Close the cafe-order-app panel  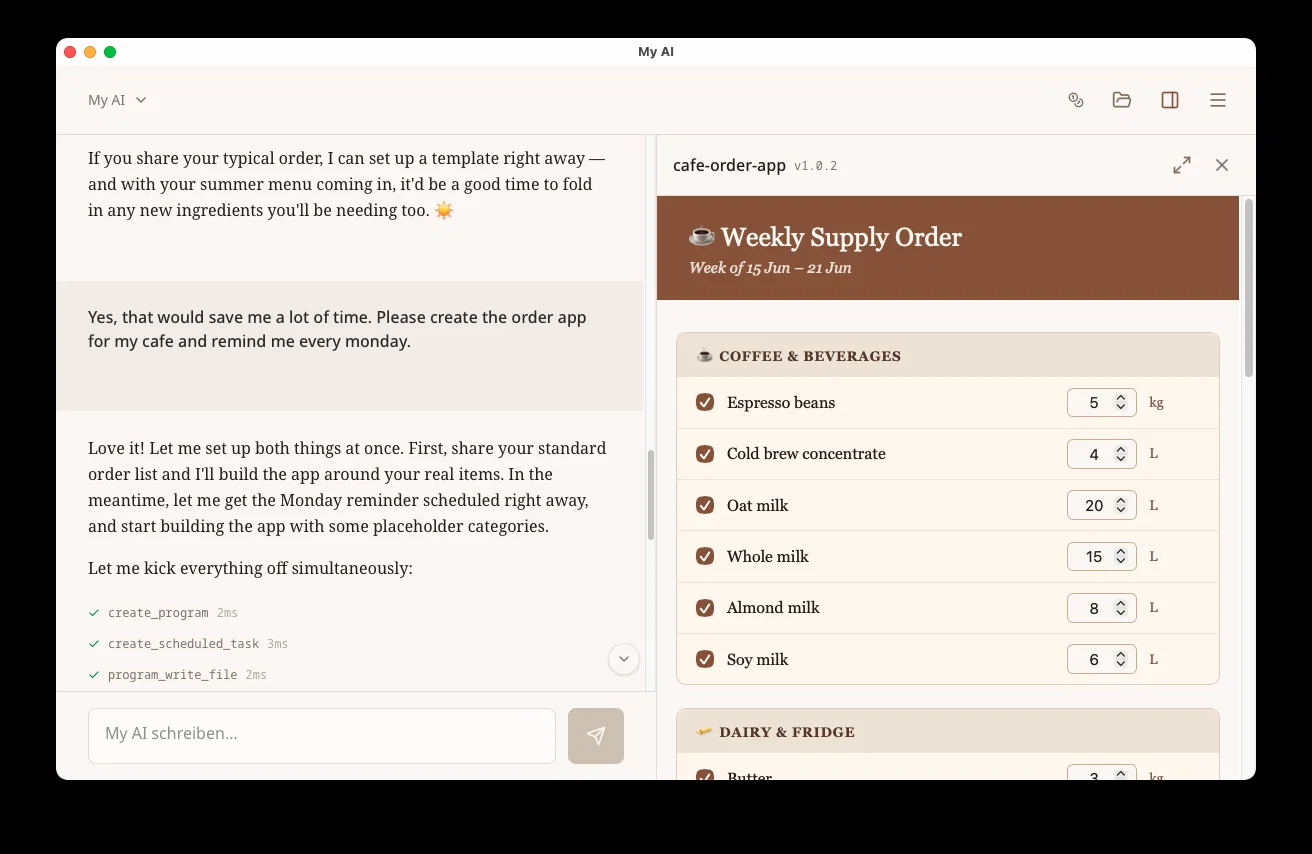(x=1222, y=165)
